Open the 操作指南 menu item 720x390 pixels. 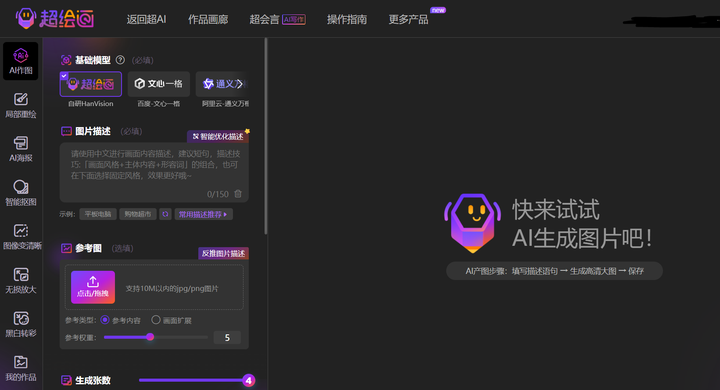[x=347, y=19]
